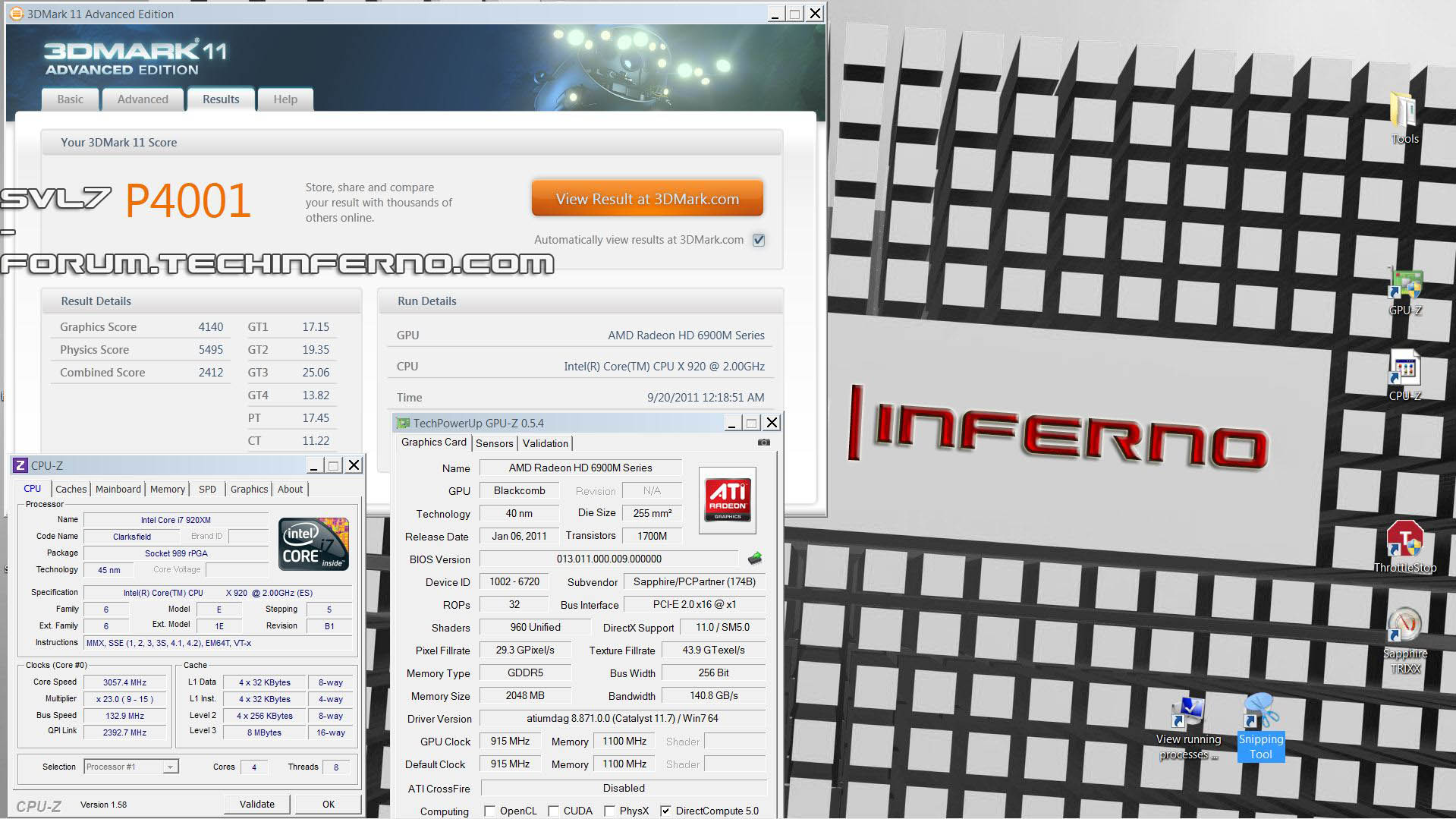
Task: Click the Graphics Score value 4140
Action: coord(210,327)
